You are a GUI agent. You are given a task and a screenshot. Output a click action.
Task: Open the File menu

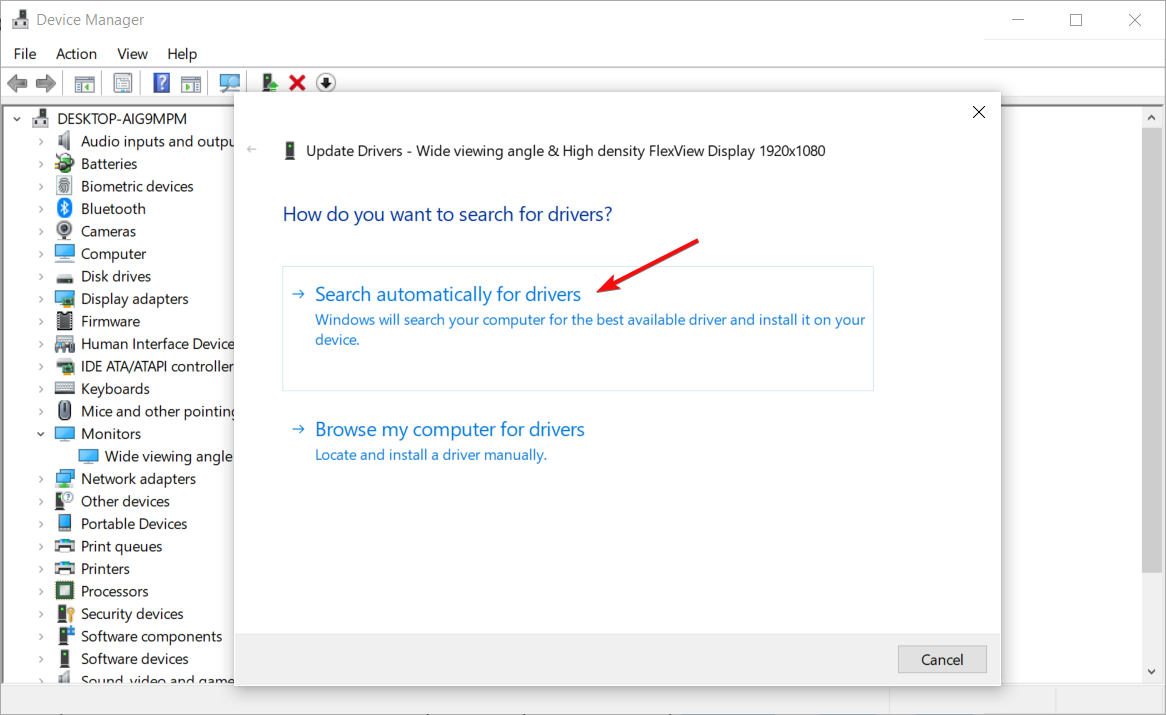[25, 54]
